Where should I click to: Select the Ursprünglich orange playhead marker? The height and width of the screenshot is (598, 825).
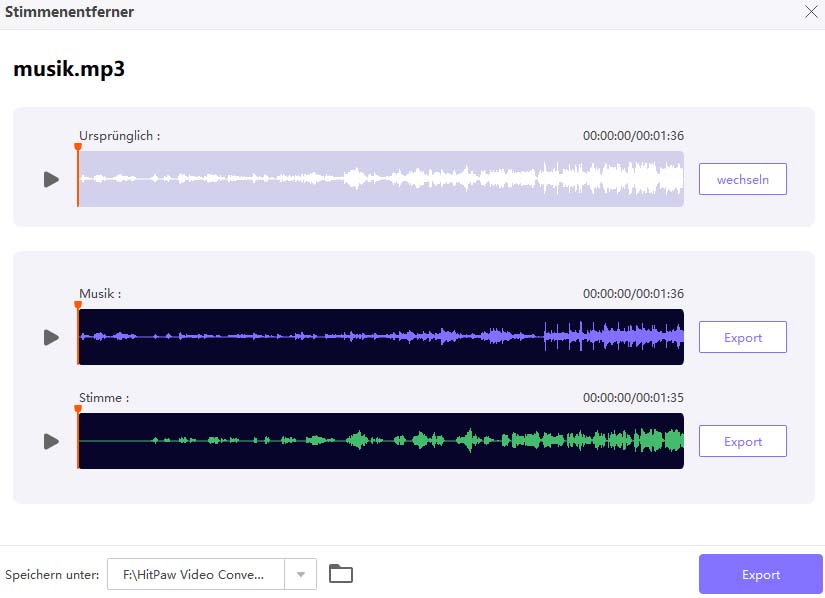click(x=78, y=147)
